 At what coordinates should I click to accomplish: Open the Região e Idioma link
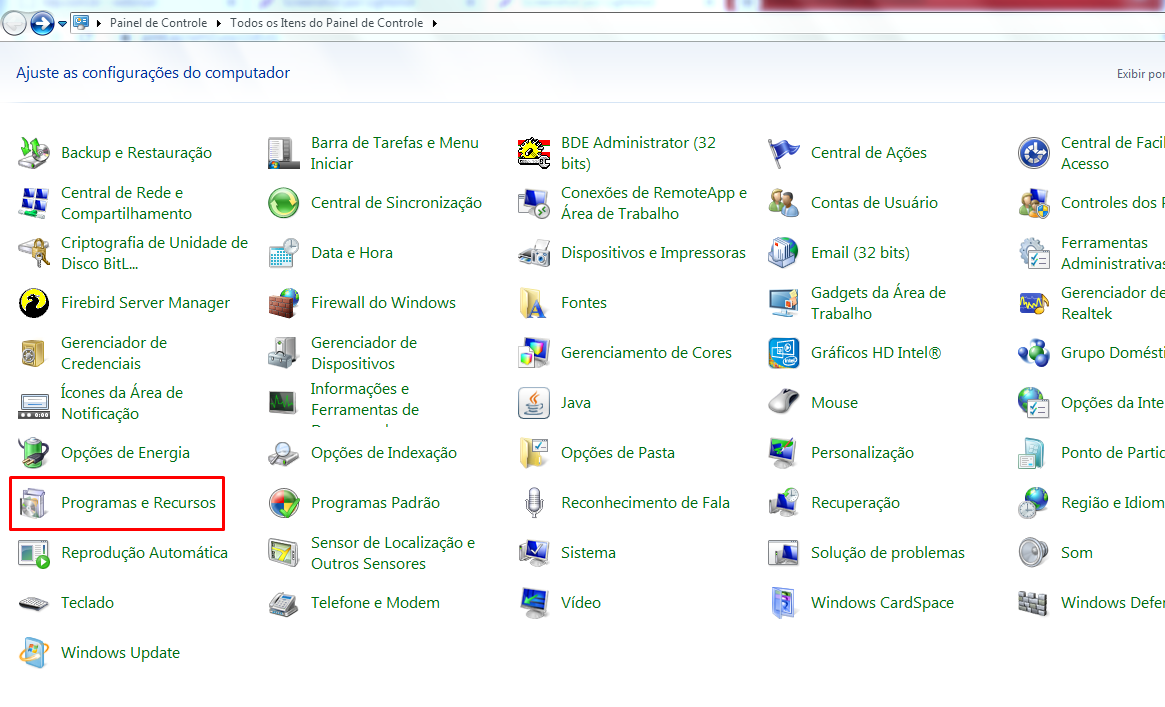click(1112, 503)
